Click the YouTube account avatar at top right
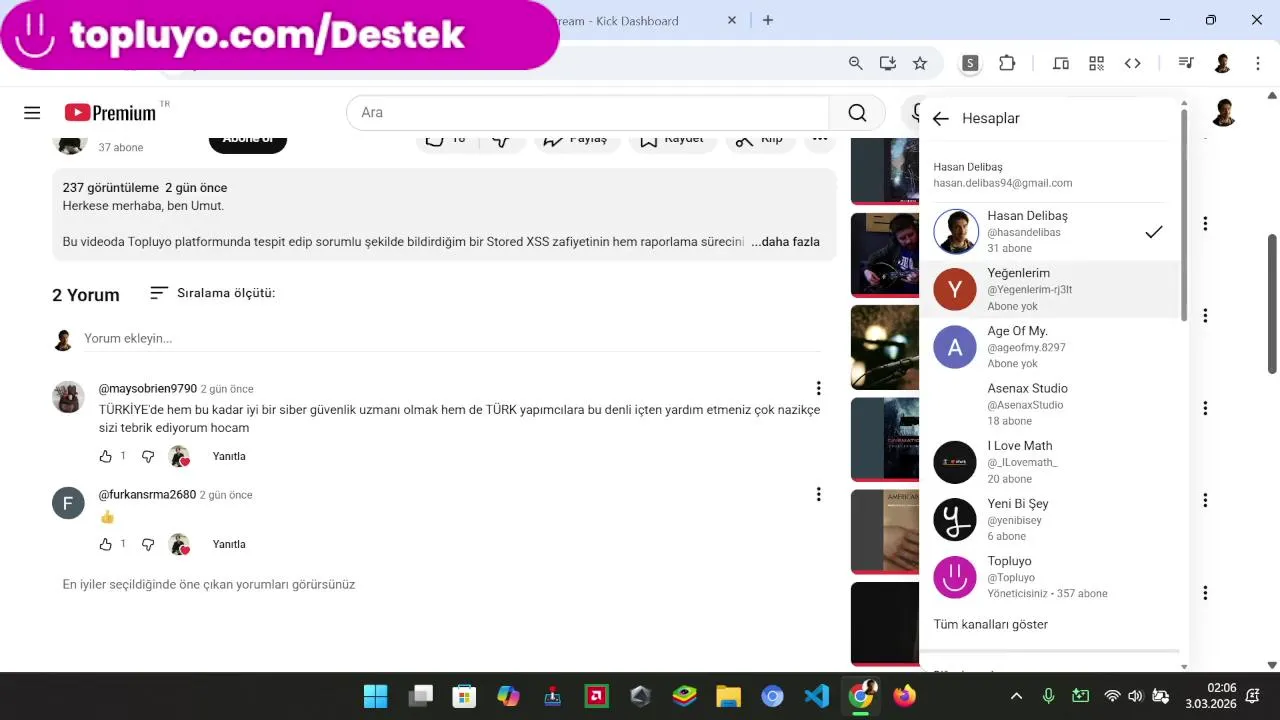Screen dimensions: 1280x720 click(1224, 112)
